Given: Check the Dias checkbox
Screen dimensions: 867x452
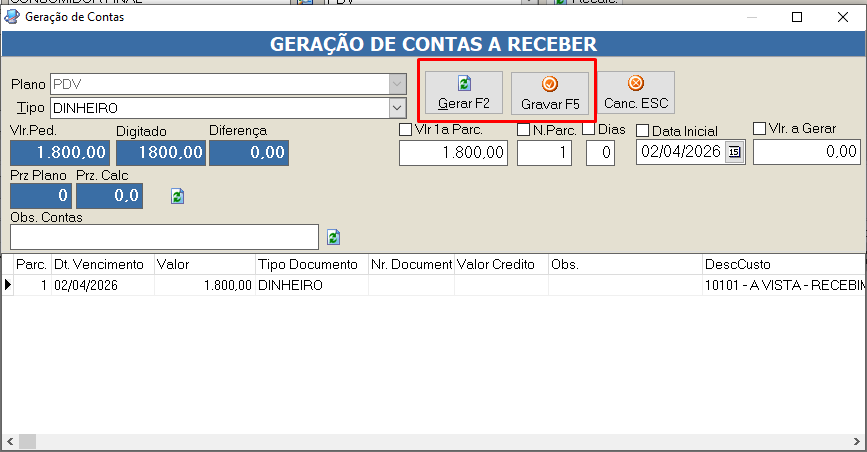Looking at the screenshot, I should [x=588, y=129].
